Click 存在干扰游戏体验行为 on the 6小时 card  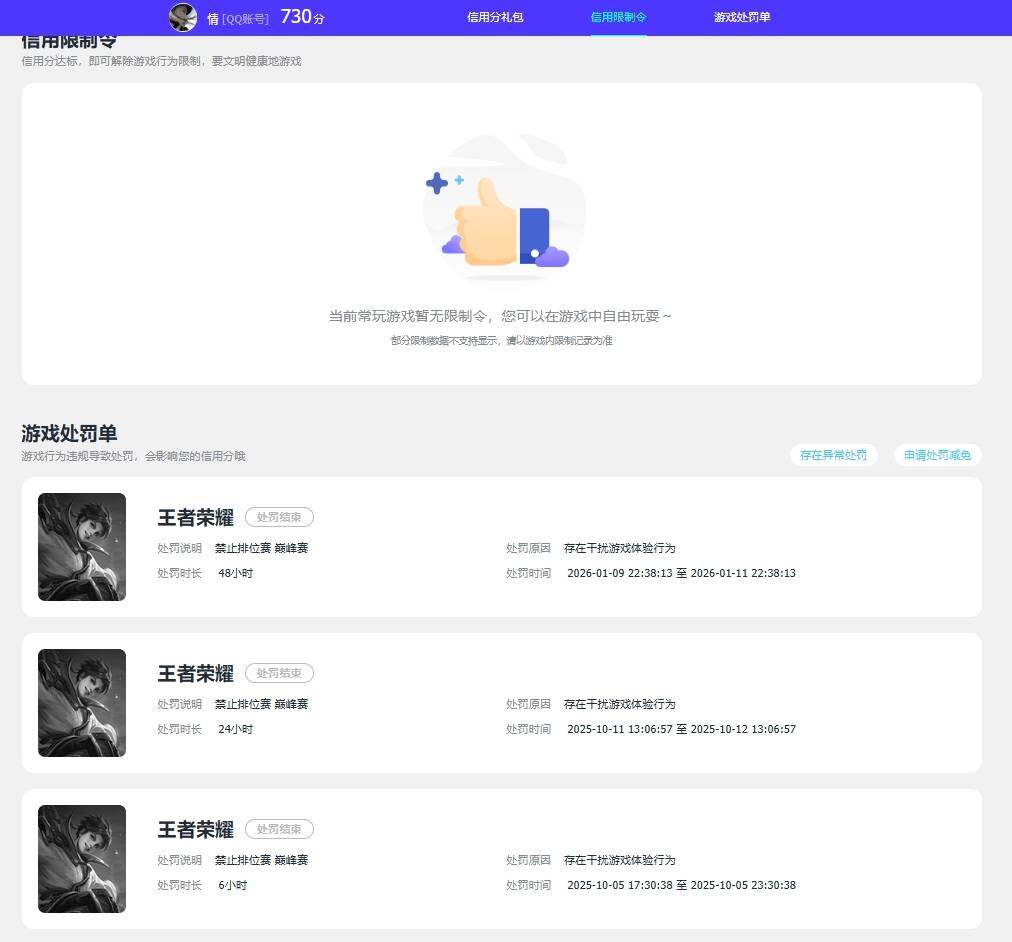[620, 860]
